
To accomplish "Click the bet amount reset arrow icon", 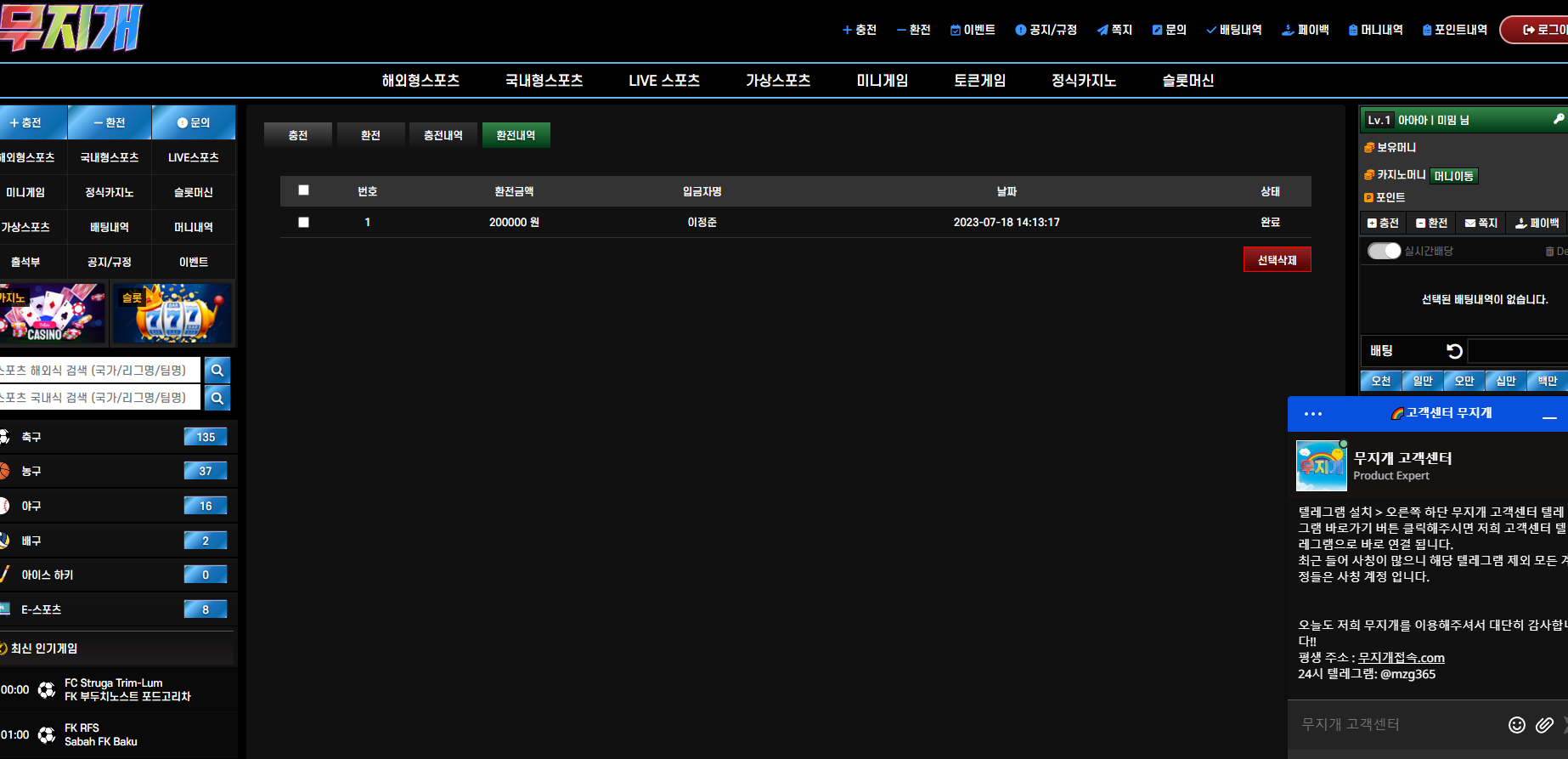I will 1454,351.
